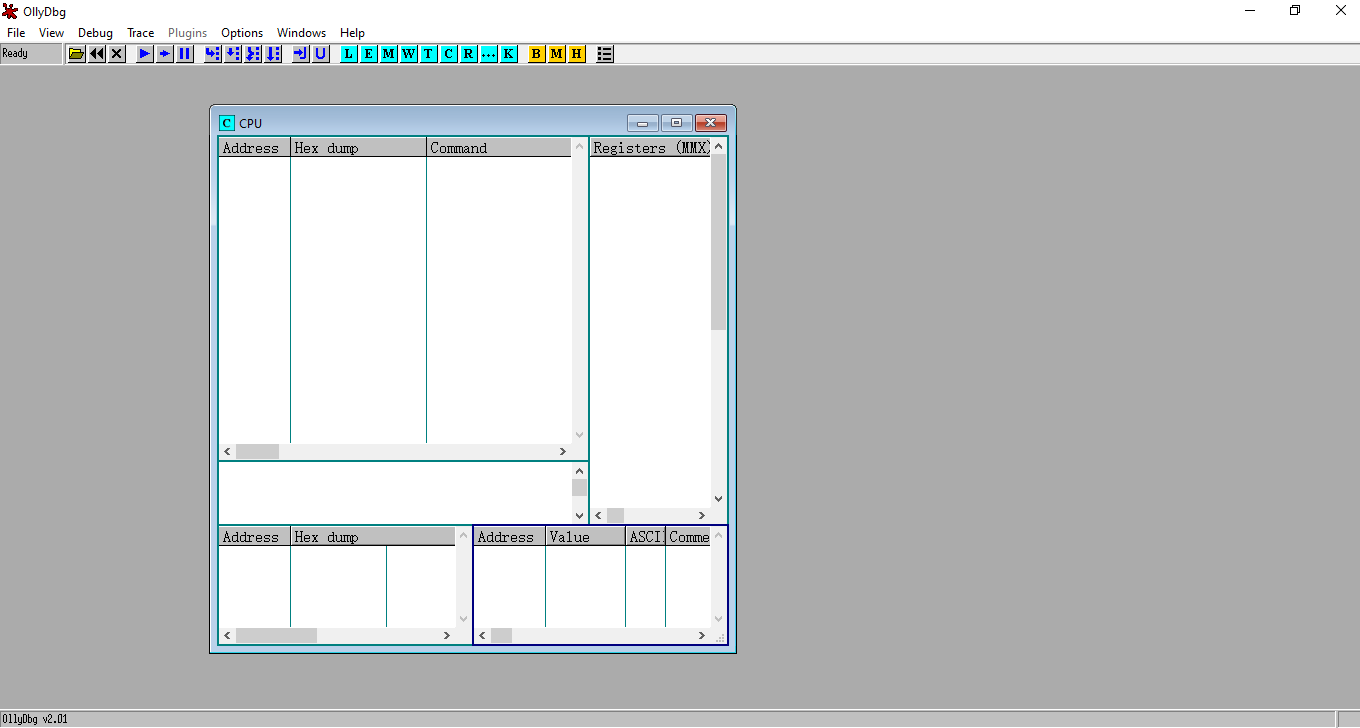Click the Command column header

pyautogui.click(x=499, y=148)
